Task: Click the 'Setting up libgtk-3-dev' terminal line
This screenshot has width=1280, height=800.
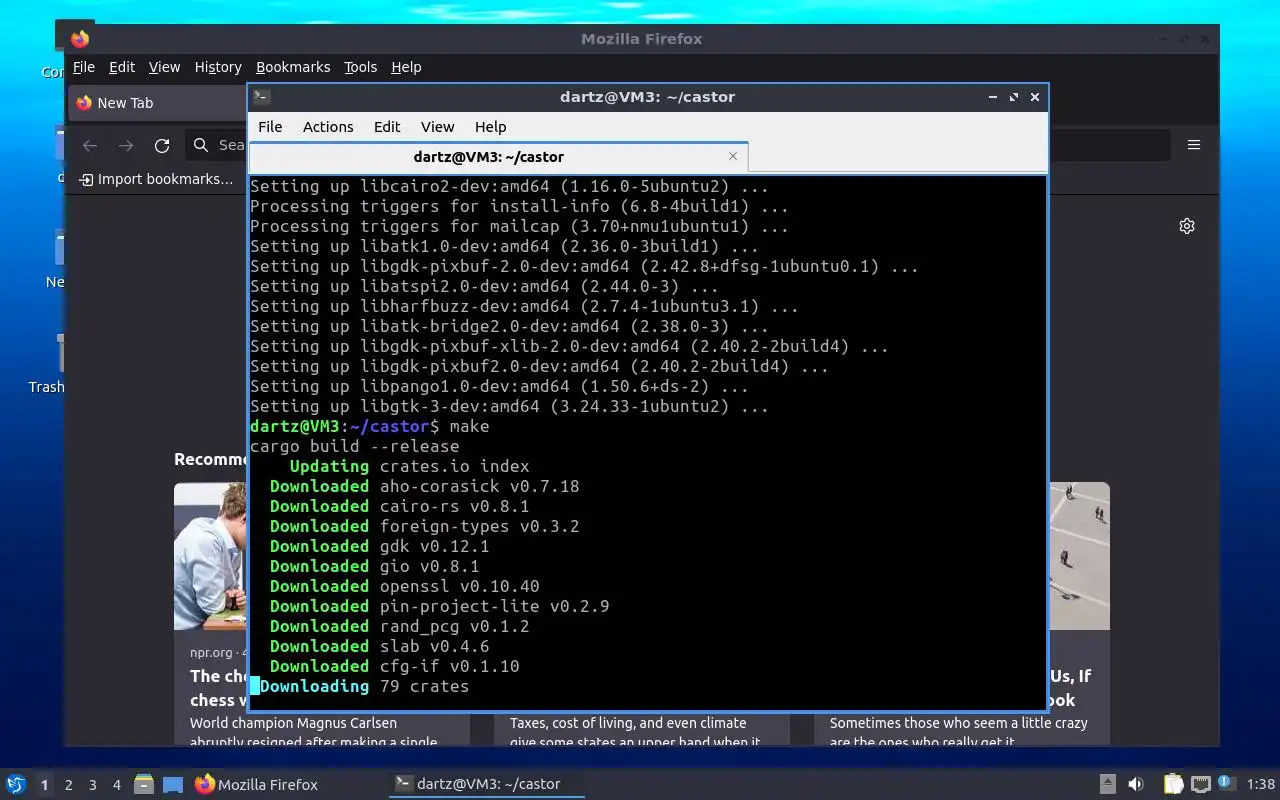Action: coord(509,406)
